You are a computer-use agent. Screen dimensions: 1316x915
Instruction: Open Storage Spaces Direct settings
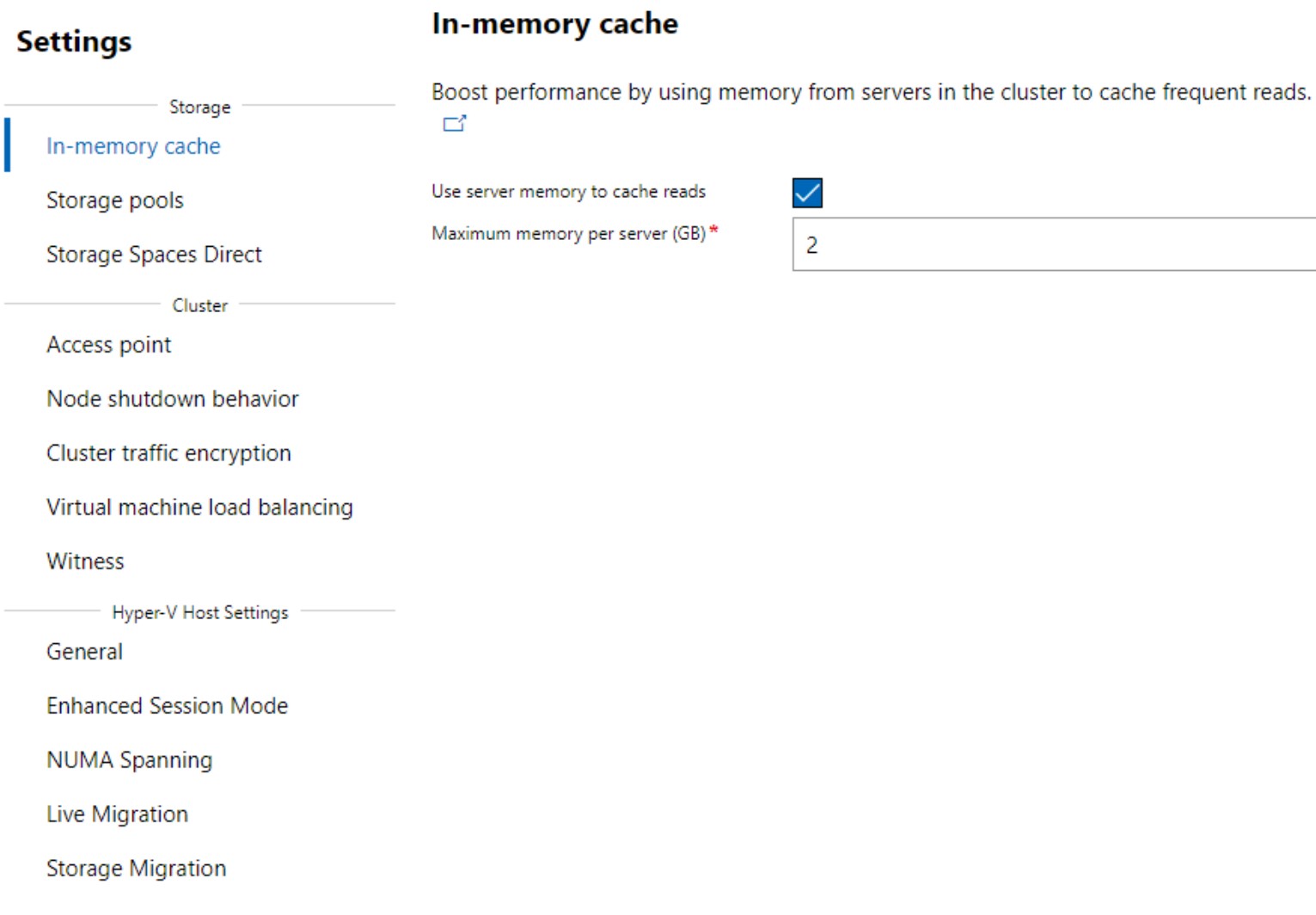(154, 254)
